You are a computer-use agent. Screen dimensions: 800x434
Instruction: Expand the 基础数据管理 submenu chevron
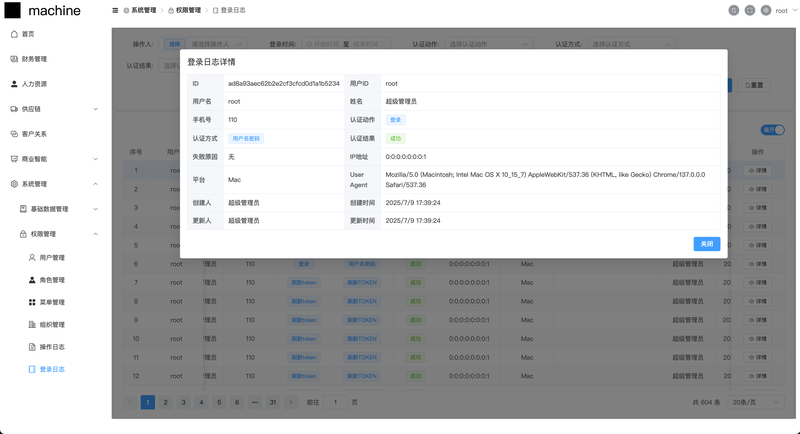[95, 209]
